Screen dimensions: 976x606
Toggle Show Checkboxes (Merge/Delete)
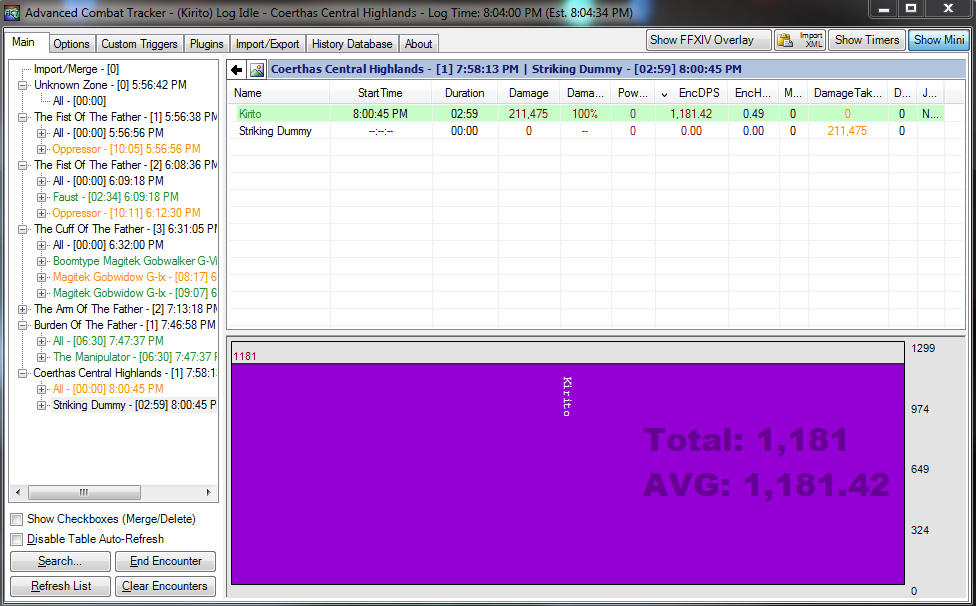tap(17, 519)
